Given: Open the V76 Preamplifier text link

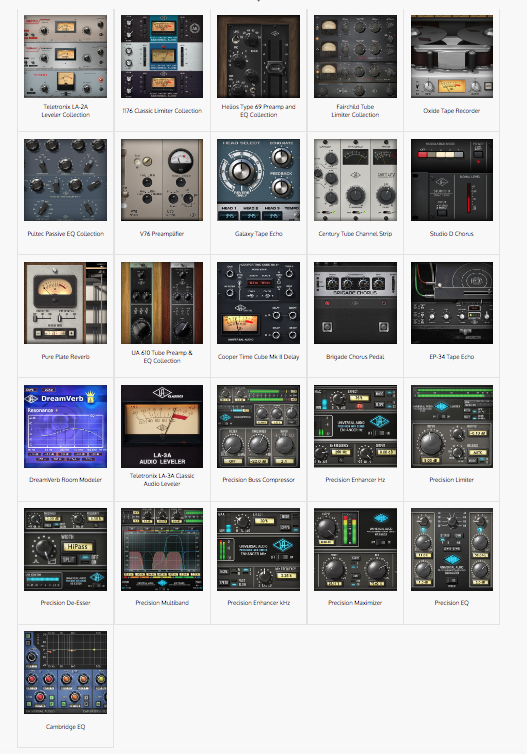Looking at the screenshot, I should coord(162,234).
